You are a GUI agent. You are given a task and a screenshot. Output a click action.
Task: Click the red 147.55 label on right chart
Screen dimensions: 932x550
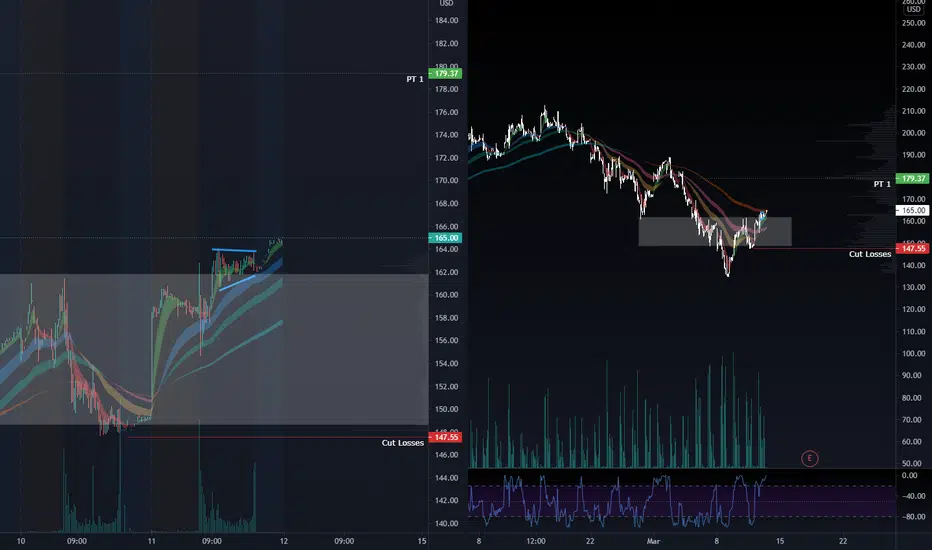pyautogui.click(x=912, y=248)
